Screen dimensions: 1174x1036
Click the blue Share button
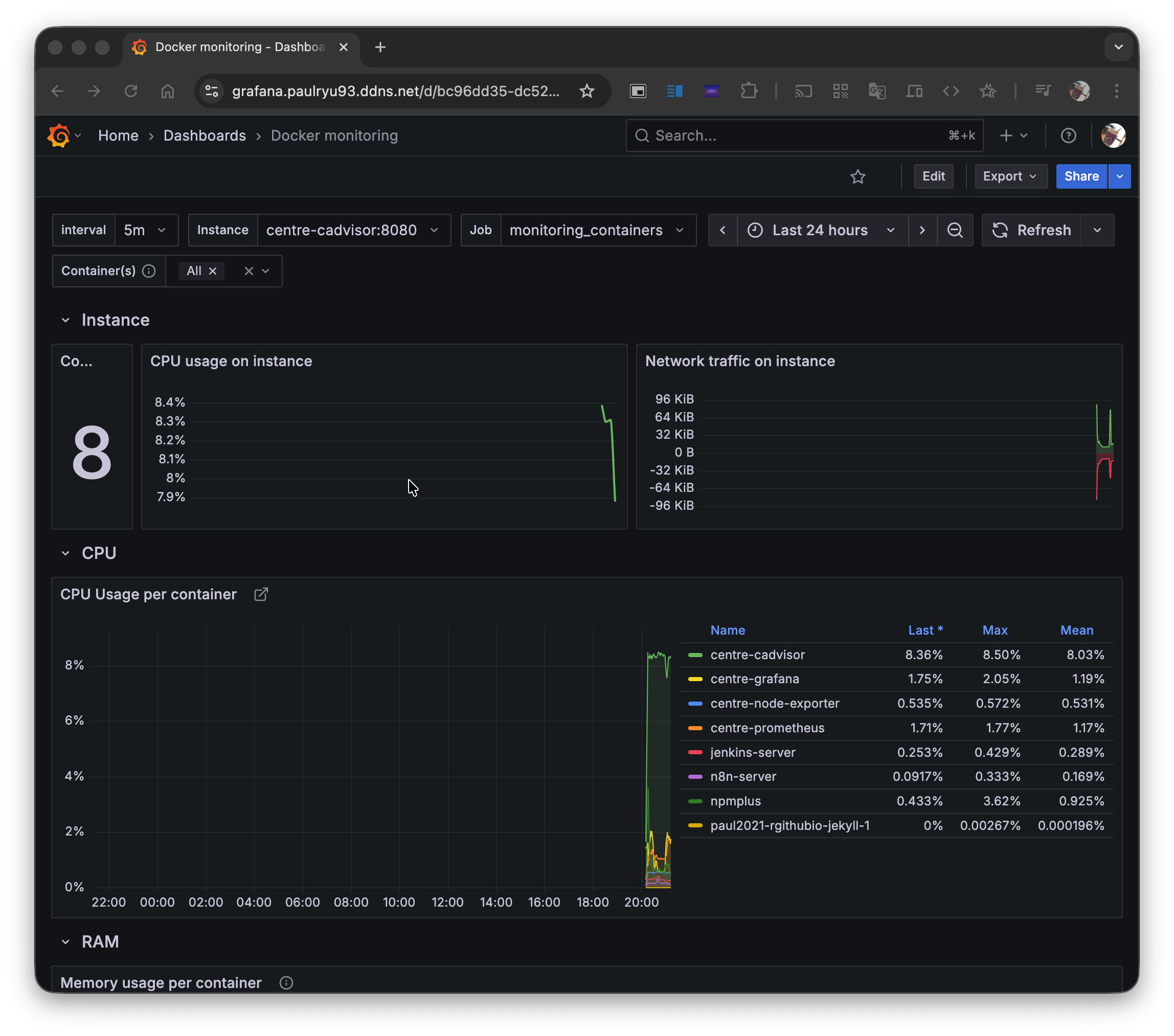coord(1081,176)
